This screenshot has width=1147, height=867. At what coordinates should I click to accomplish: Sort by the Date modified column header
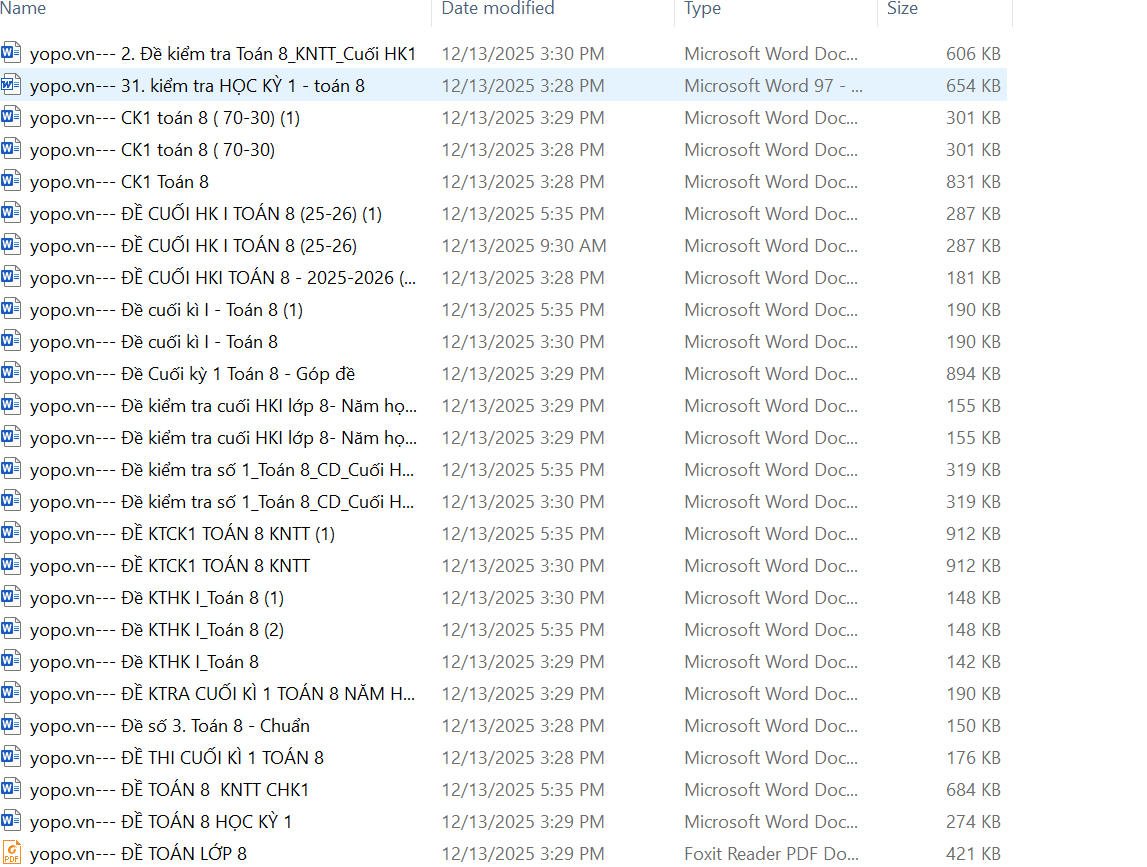(x=498, y=9)
